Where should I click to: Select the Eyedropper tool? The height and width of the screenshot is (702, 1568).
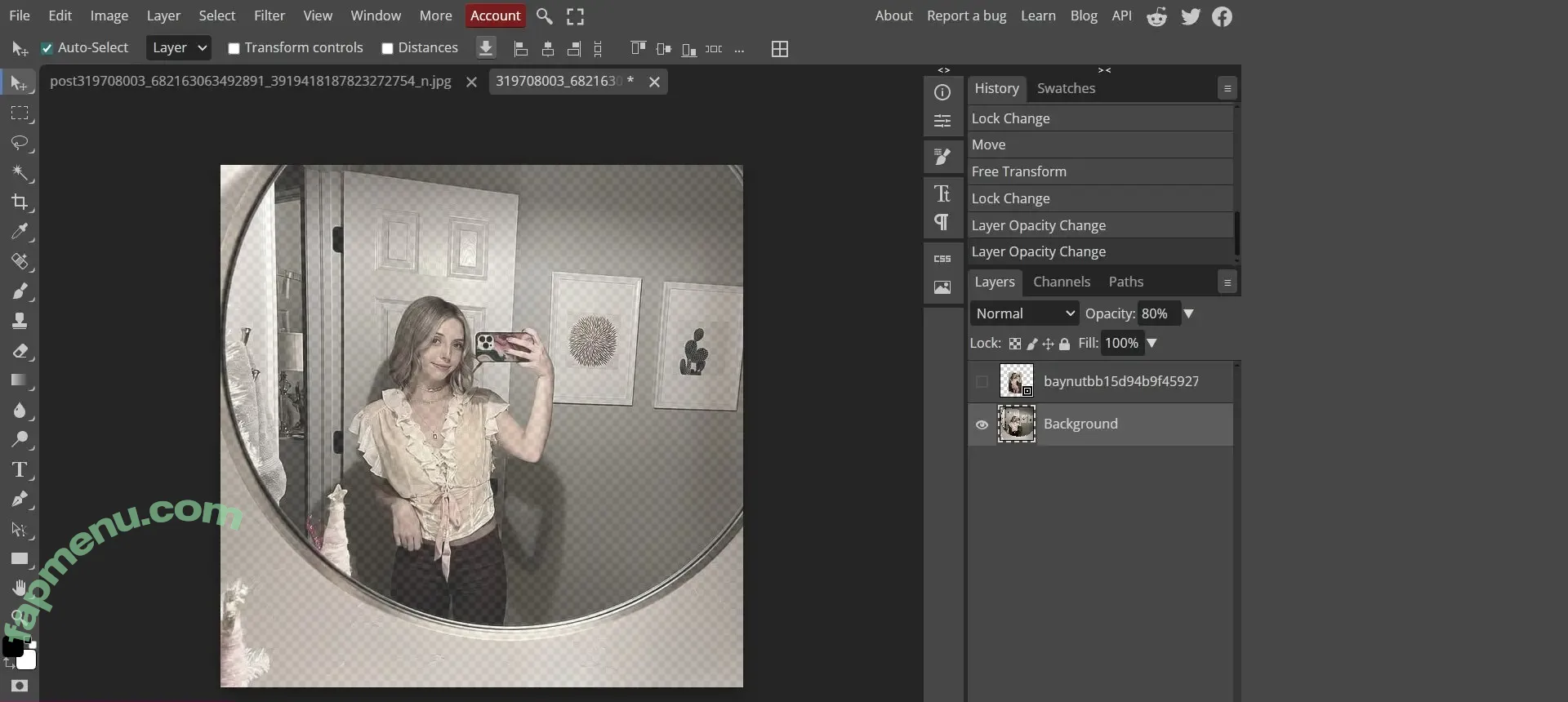pyautogui.click(x=20, y=232)
